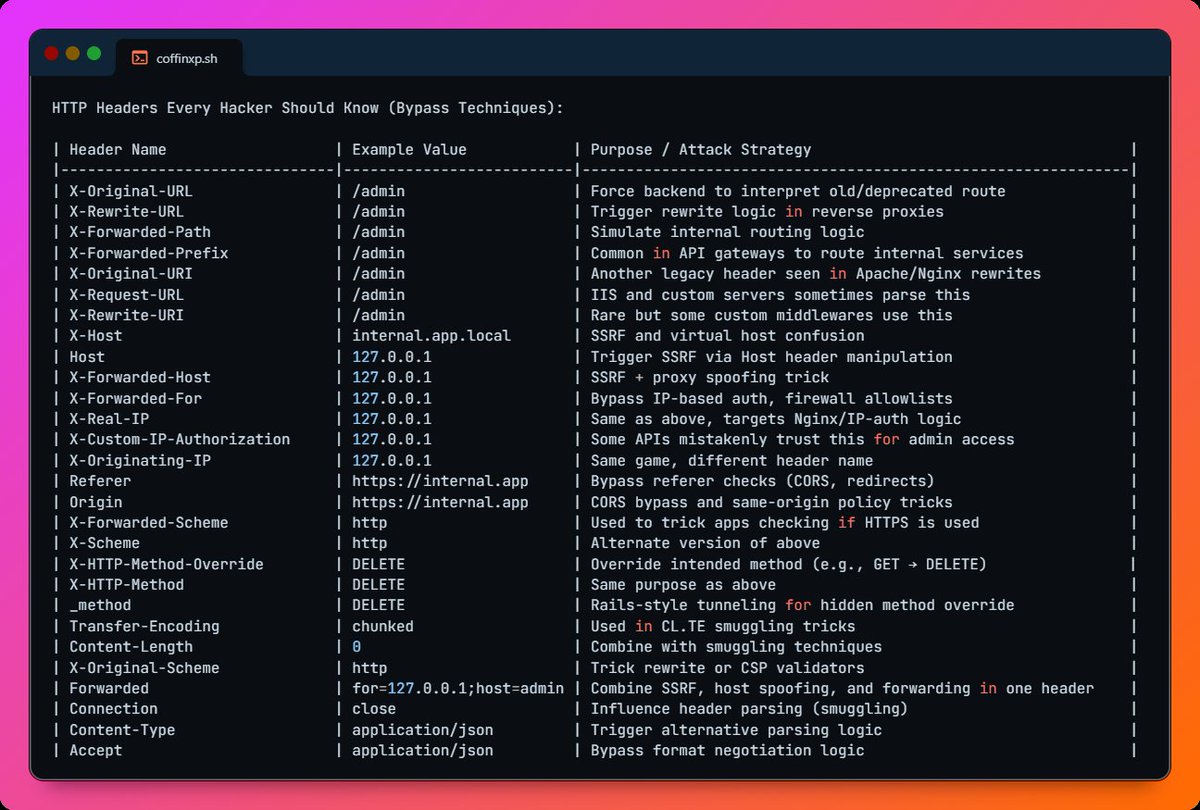
Task: Click 'Alternate version of above'
Action: tap(705, 543)
